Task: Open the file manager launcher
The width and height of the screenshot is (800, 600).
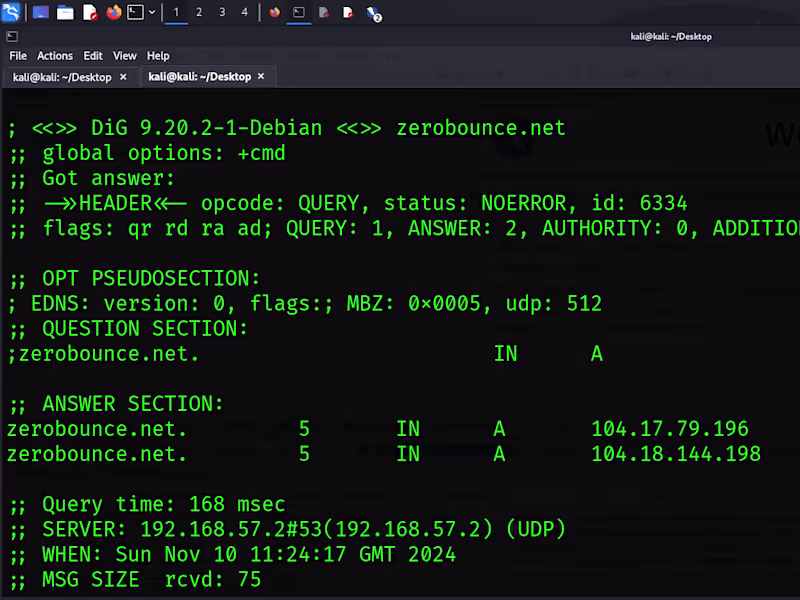Action: tap(65, 12)
